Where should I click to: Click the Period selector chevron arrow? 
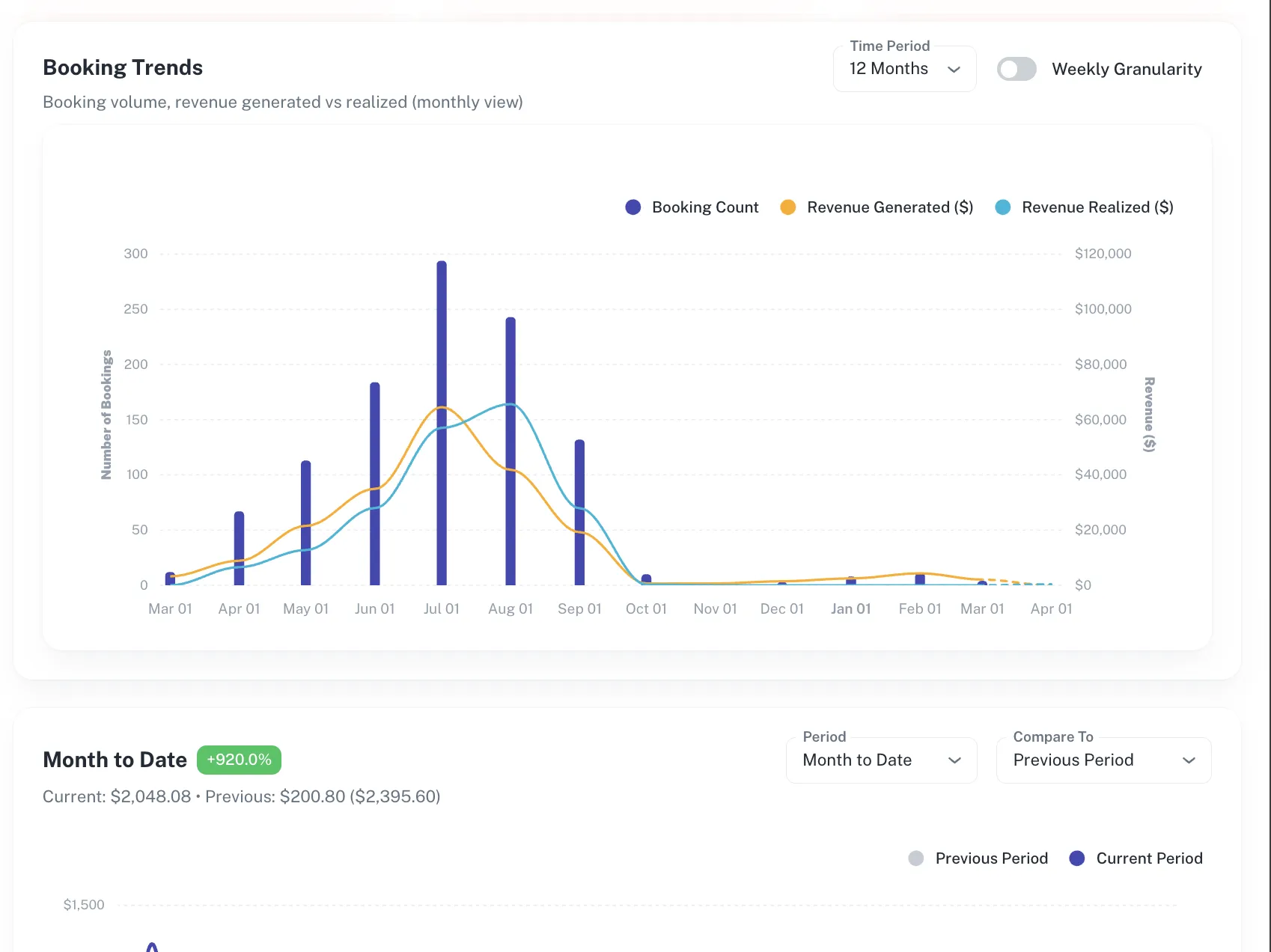[955, 760]
